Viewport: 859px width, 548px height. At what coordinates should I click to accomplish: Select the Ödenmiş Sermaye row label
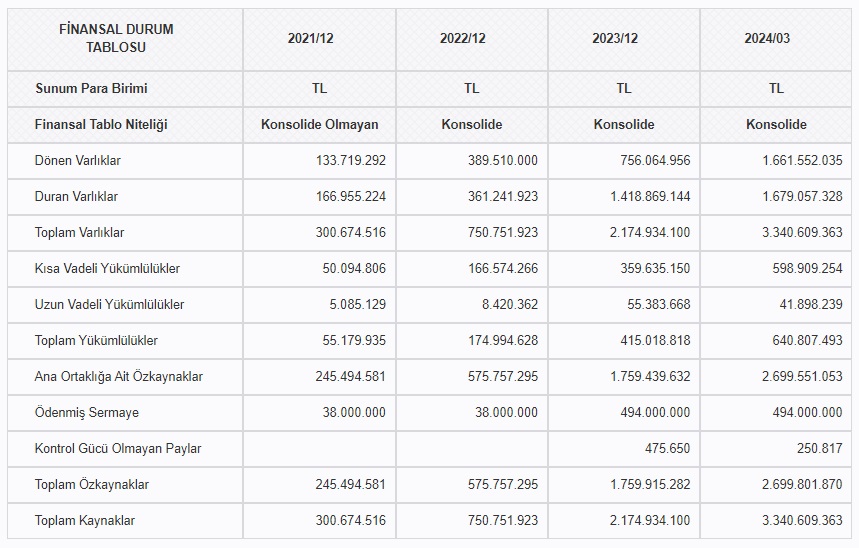(x=87, y=412)
